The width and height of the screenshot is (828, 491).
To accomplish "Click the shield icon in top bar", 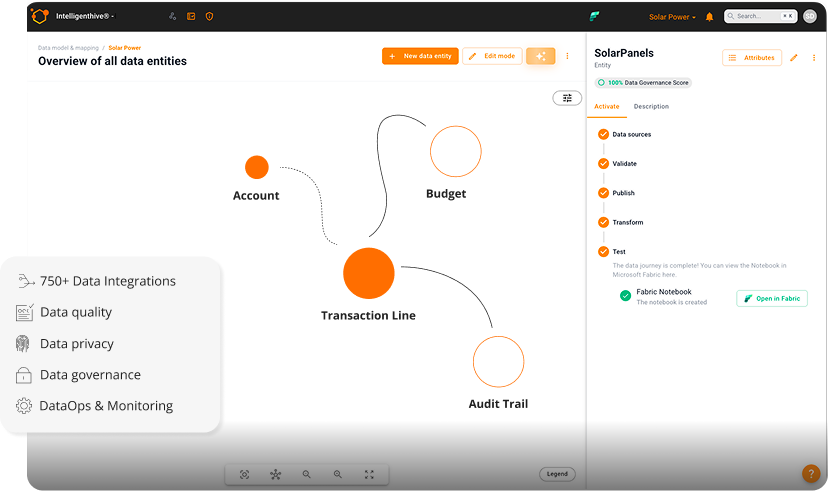I will point(209,17).
